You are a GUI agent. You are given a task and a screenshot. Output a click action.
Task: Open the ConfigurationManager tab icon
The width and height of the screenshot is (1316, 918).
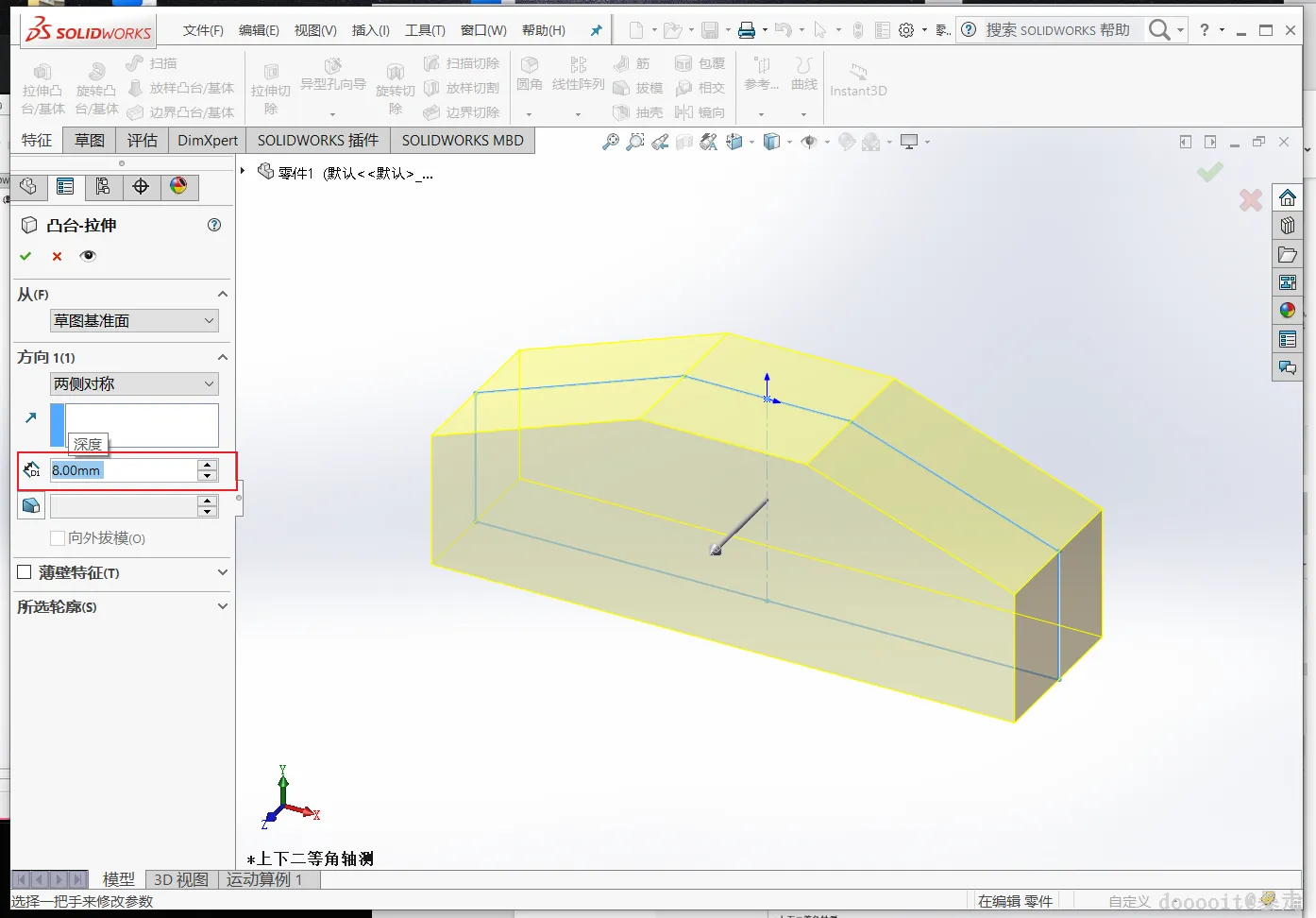tap(103, 186)
